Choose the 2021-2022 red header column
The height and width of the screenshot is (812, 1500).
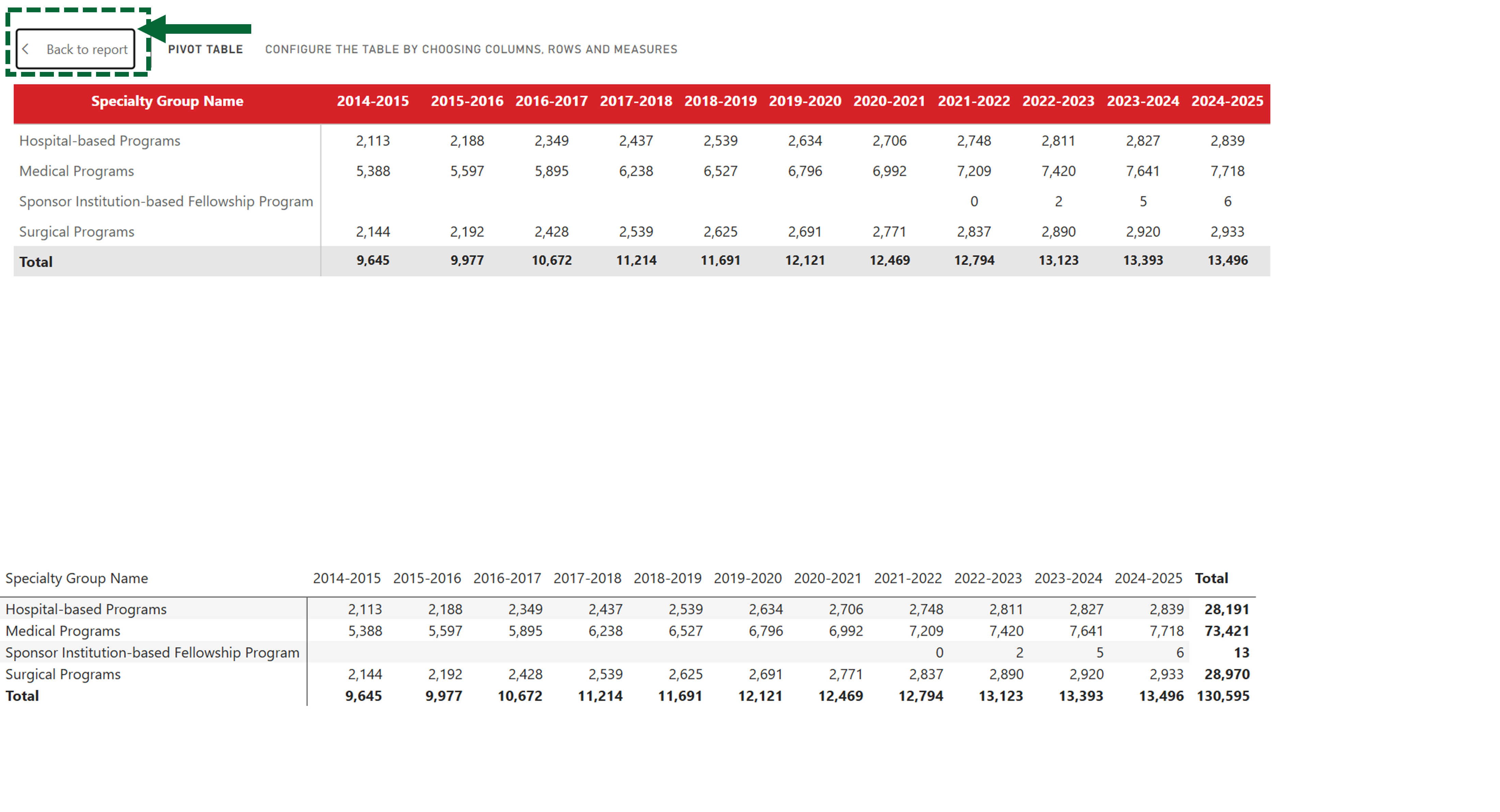(974, 101)
